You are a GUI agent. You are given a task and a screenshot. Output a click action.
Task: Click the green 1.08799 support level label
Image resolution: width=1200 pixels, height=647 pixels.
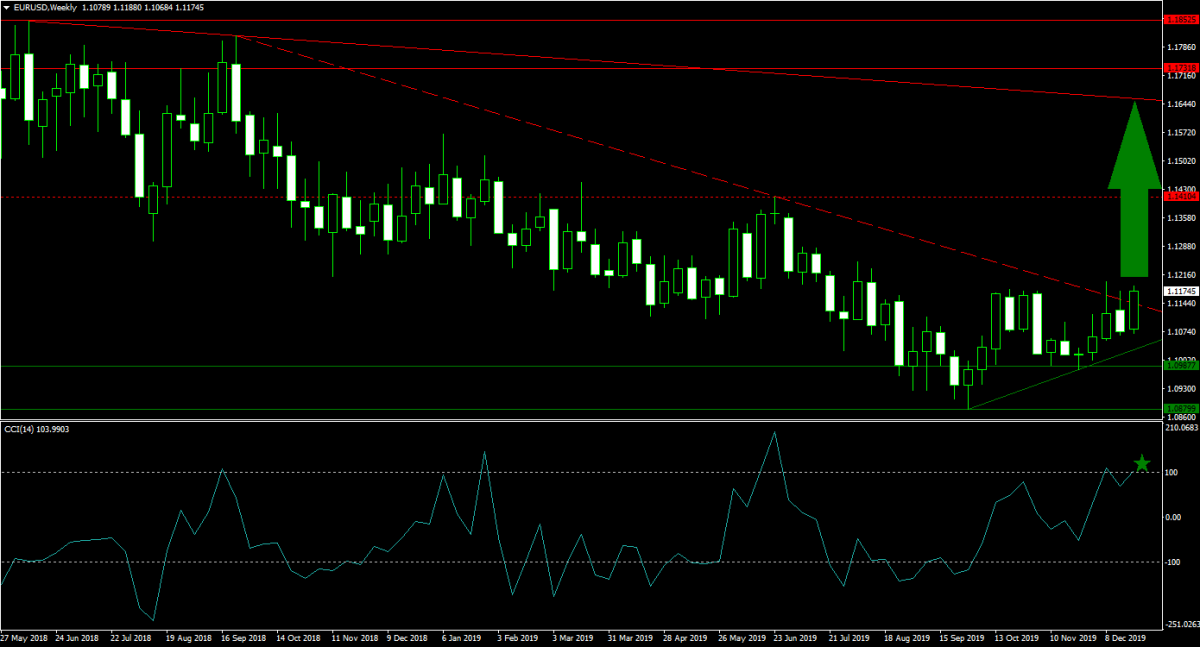point(1180,408)
